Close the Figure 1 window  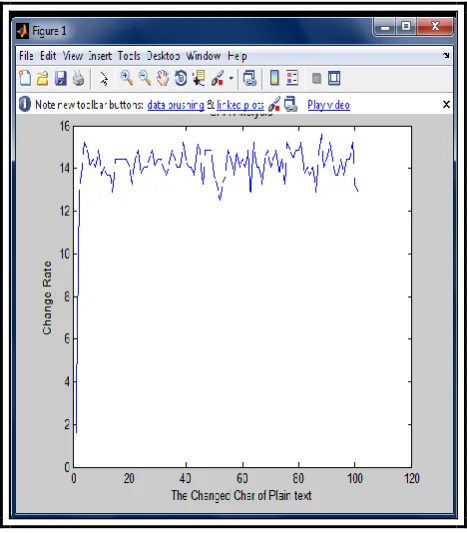435,27
